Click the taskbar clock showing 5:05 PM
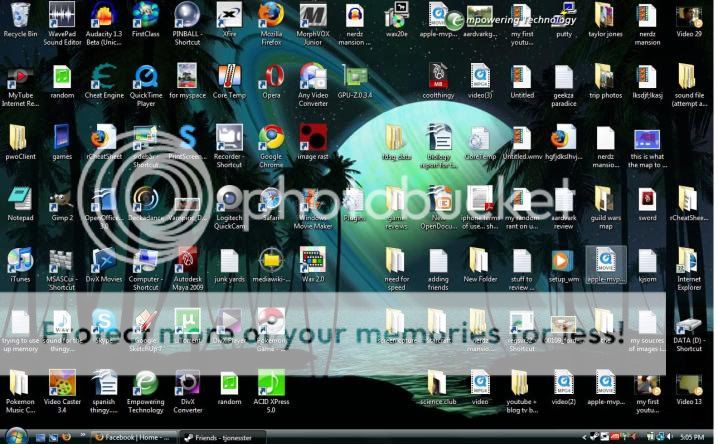Viewport: 718px width, 444px height. pos(689,437)
